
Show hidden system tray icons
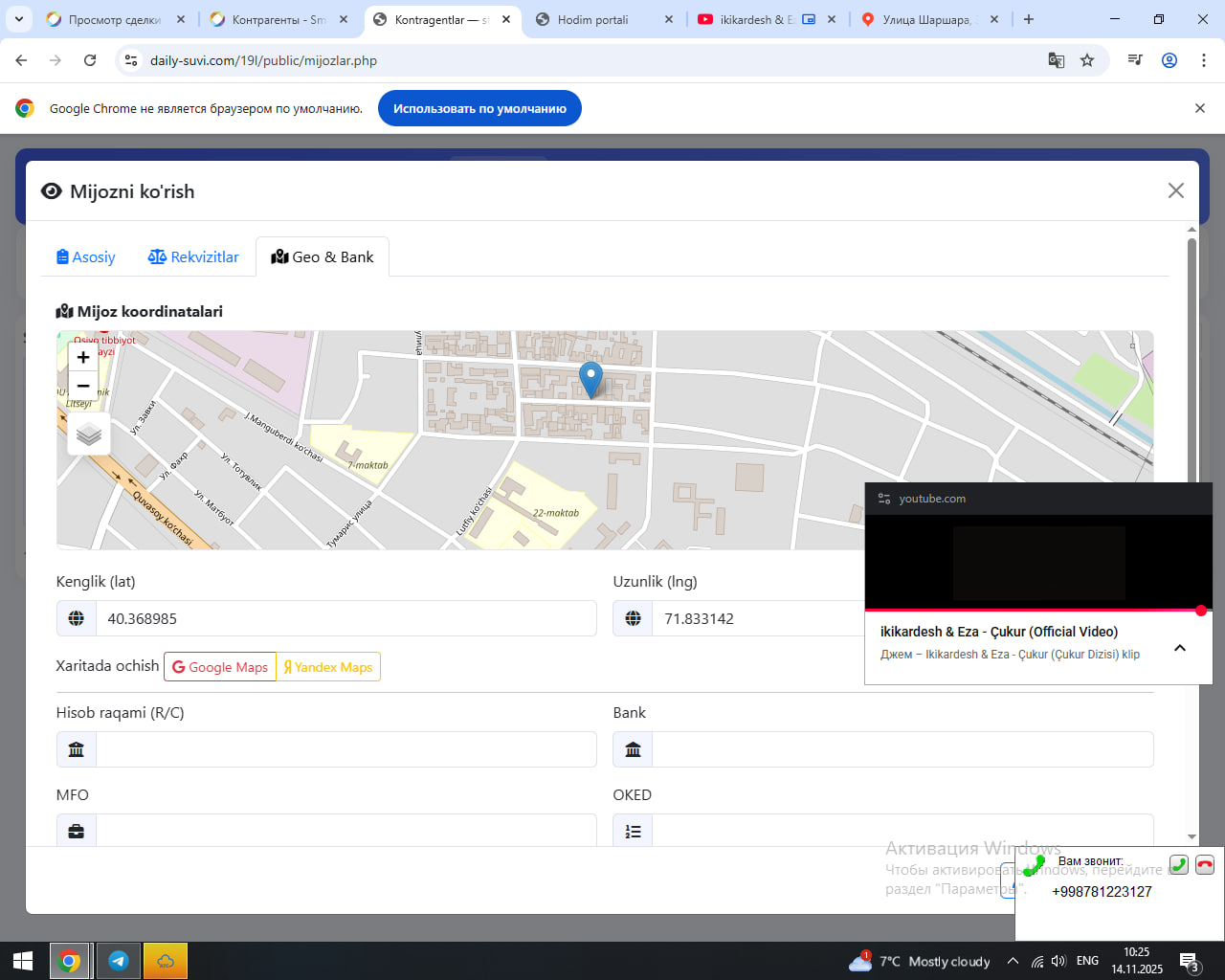[1013, 961]
